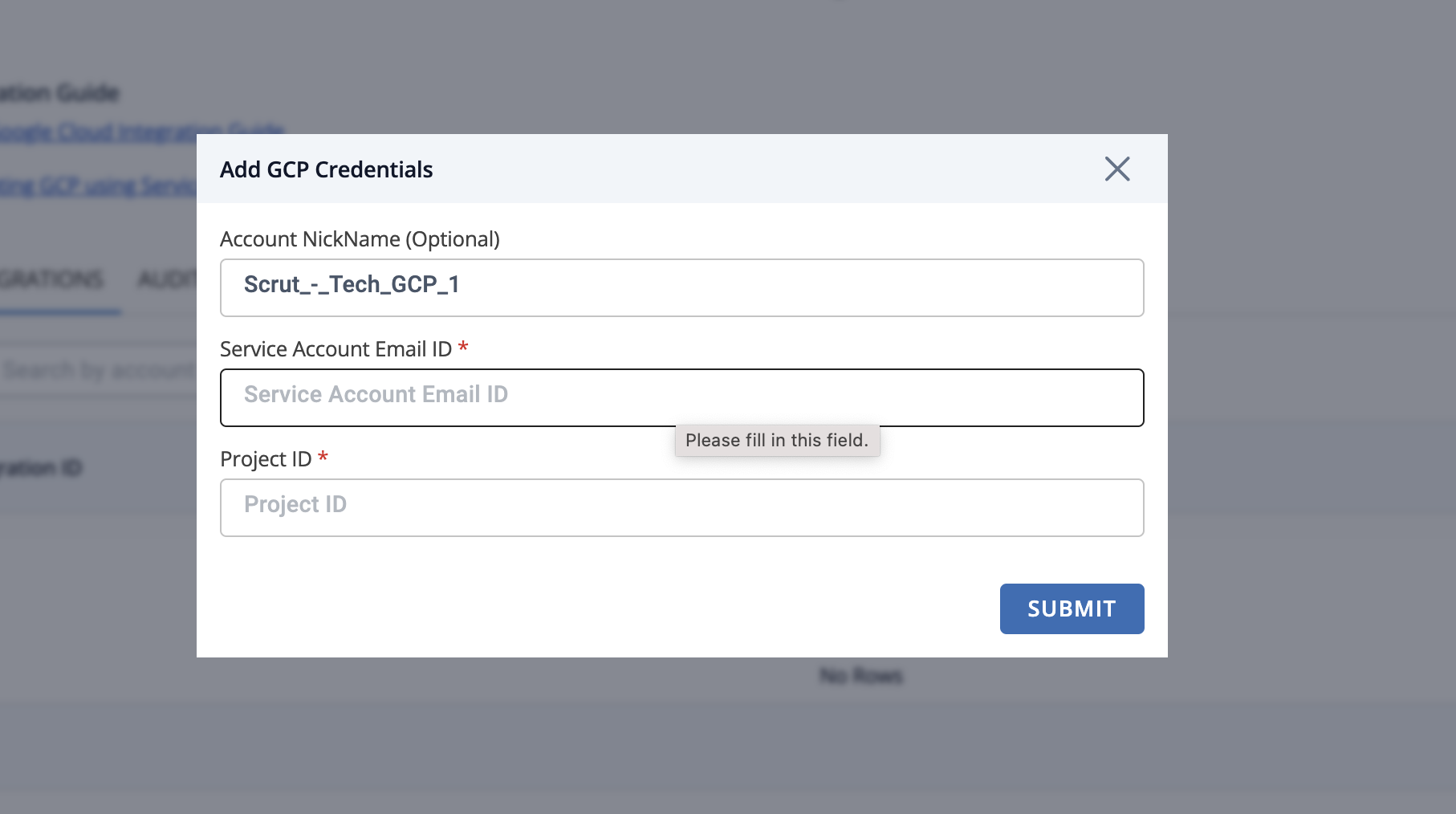This screenshot has width=1456, height=814.
Task: Click the 'Project ID' field label
Action: pos(266,459)
